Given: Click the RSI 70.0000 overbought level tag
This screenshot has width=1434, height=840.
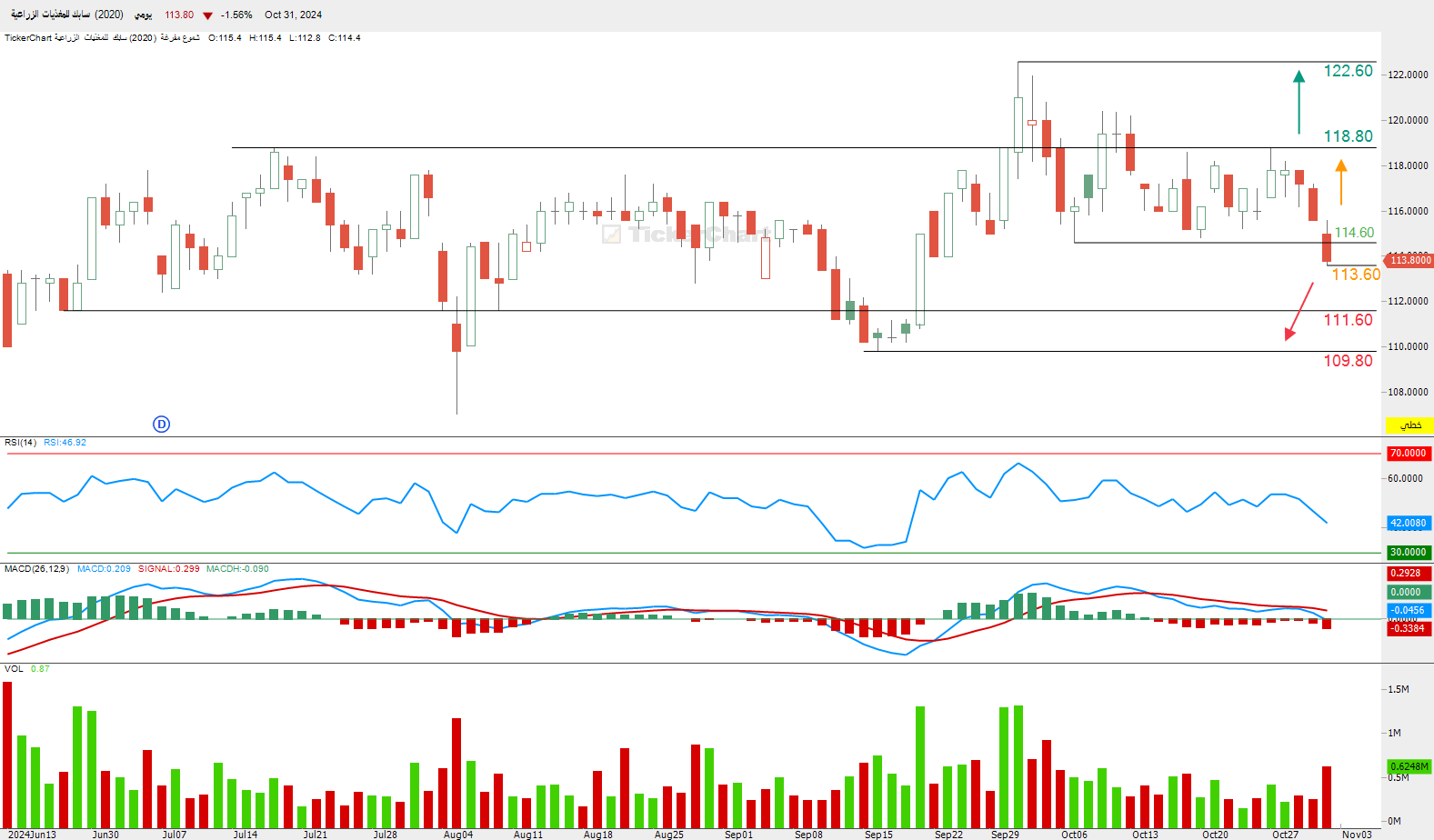Looking at the screenshot, I should pos(1409,453).
